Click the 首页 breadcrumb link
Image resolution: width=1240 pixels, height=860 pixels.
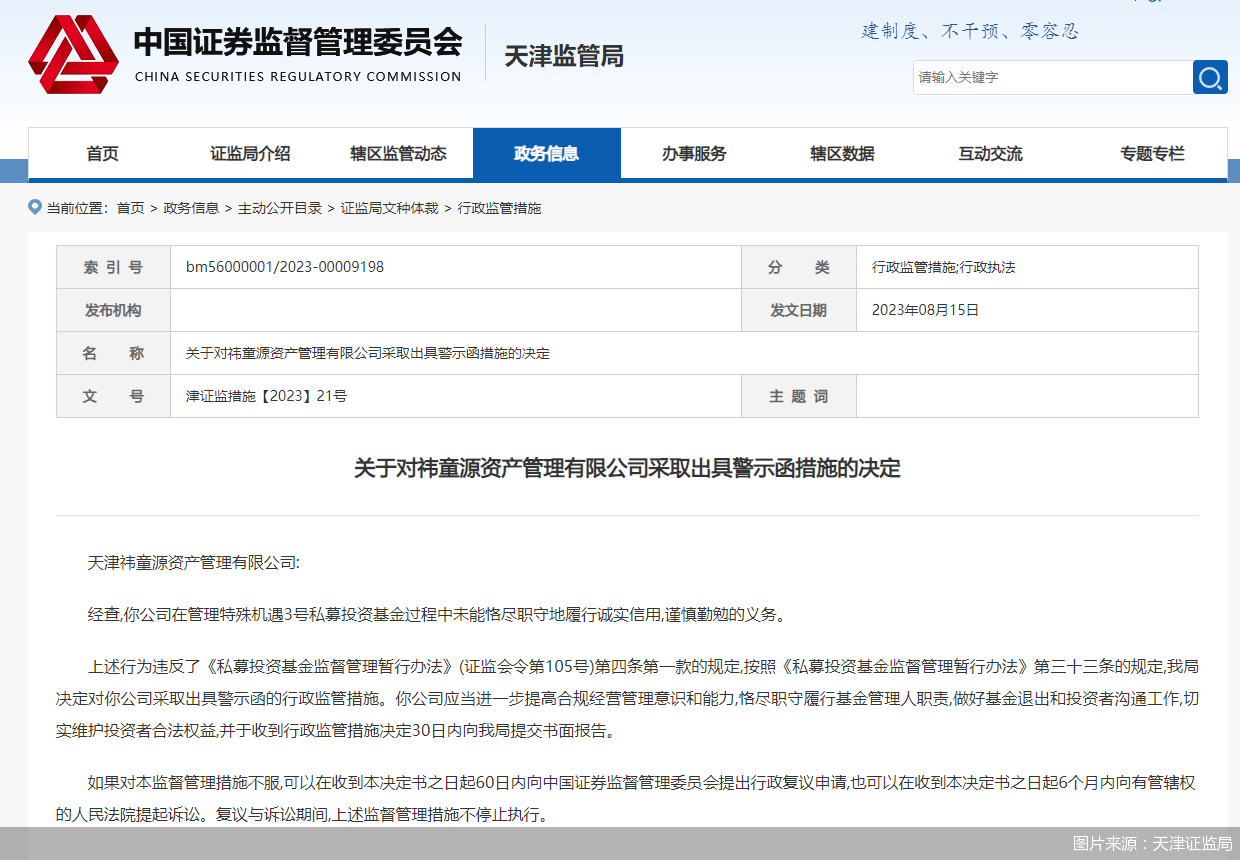click(x=130, y=208)
